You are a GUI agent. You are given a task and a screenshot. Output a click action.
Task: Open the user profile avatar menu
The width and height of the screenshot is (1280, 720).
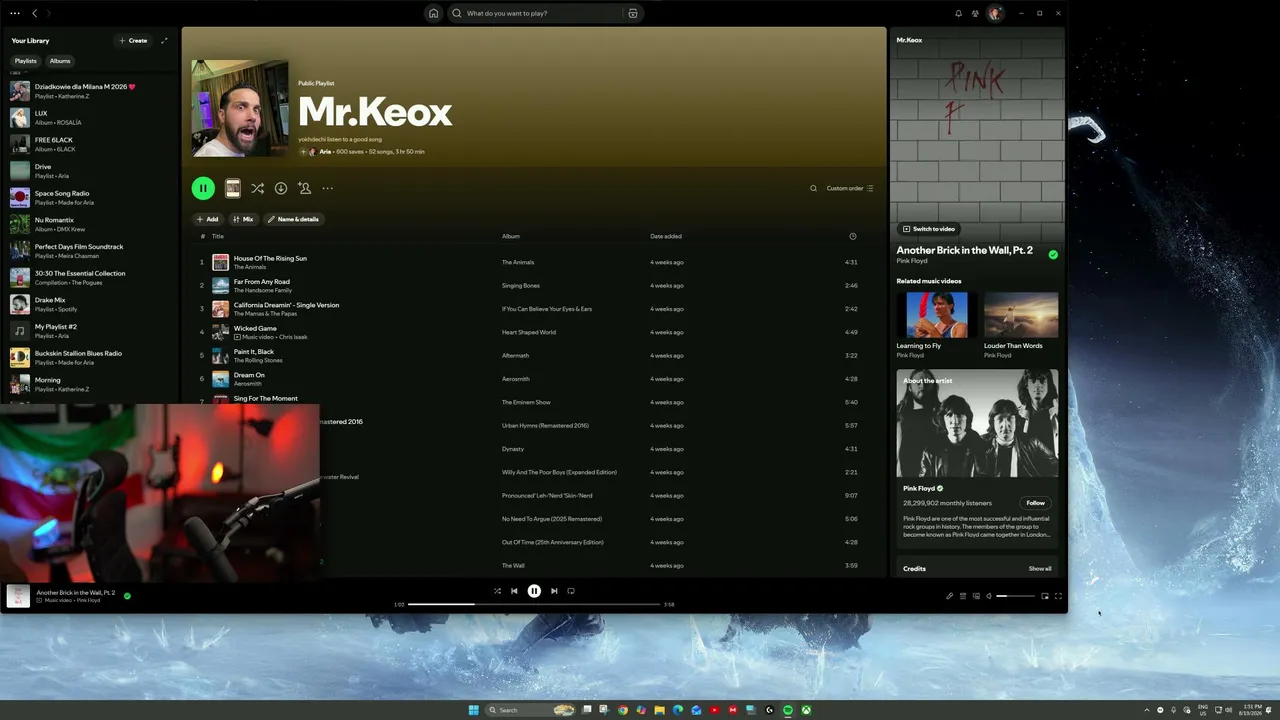click(995, 13)
